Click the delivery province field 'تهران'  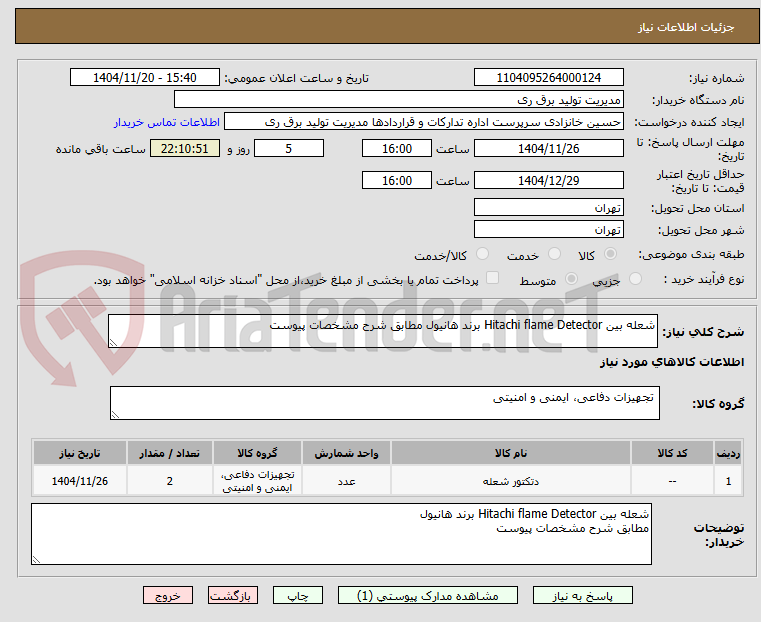548,208
